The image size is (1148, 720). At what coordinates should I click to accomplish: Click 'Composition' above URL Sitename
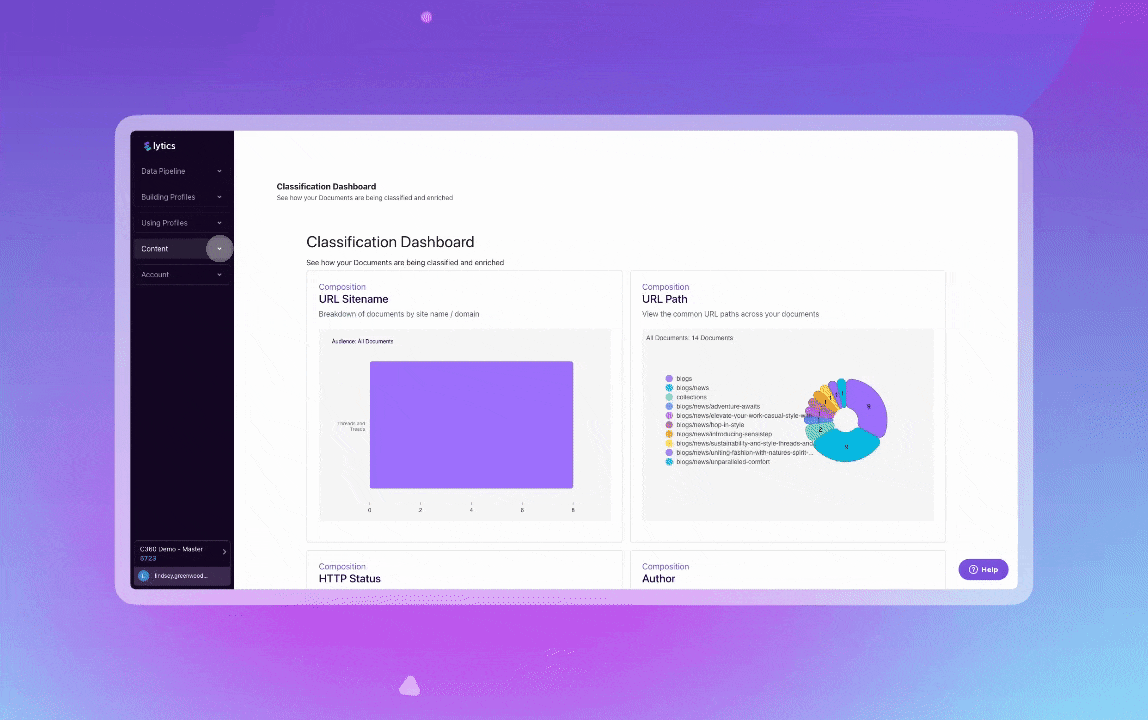(x=342, y=287)
